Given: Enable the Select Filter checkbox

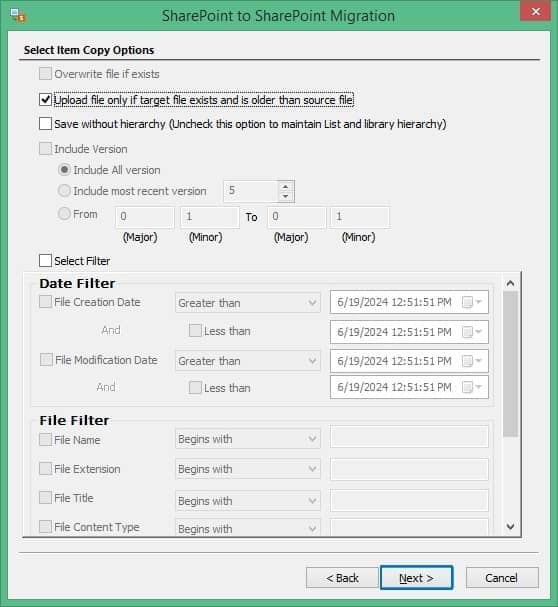Looking at the screenshot, I should tap(45, 261).
